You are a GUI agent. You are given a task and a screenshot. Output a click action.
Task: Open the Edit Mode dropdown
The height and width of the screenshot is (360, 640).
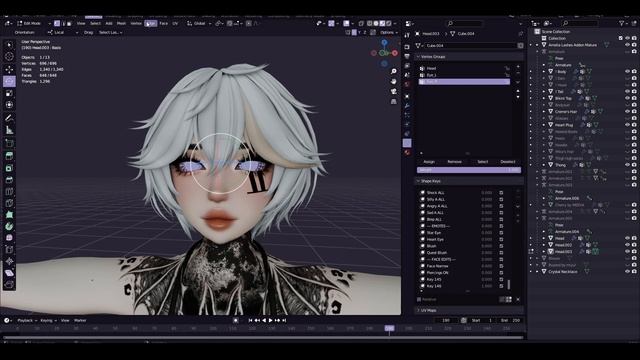[33, 23]
